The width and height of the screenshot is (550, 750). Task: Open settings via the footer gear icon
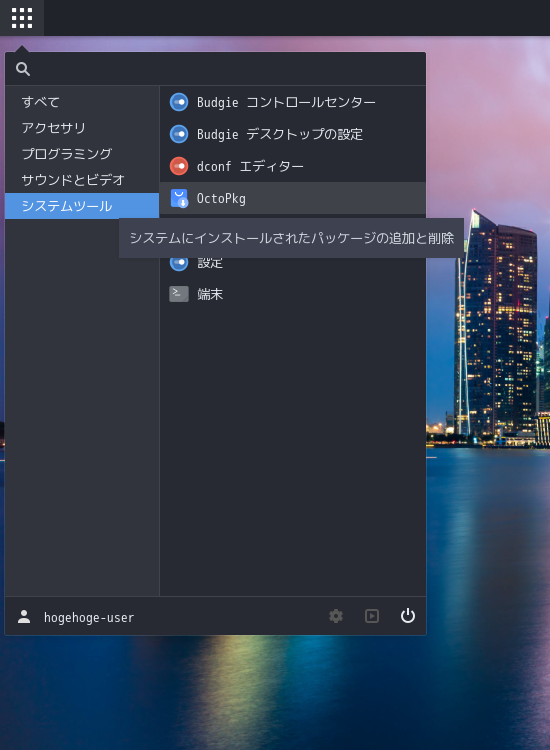[x=336, y=616]
